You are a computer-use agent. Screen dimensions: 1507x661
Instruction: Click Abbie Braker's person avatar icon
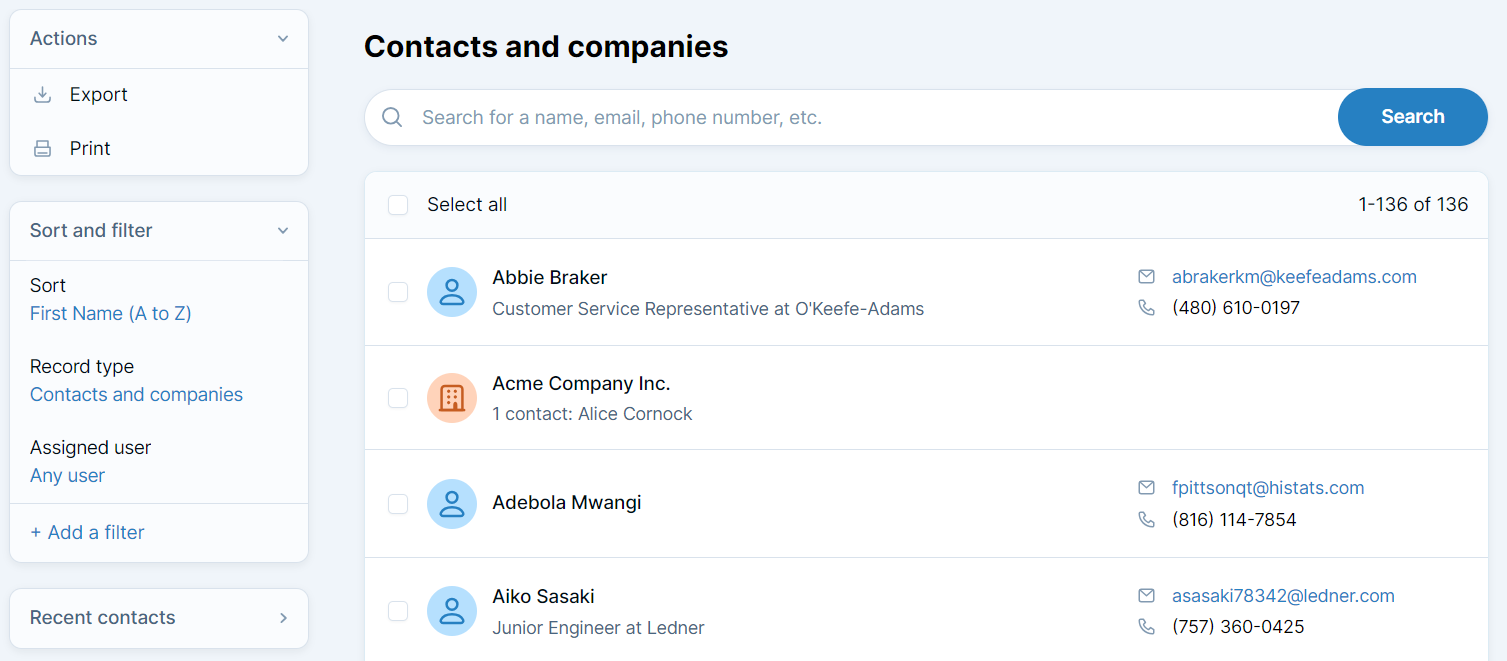click(x=452, y=292)
